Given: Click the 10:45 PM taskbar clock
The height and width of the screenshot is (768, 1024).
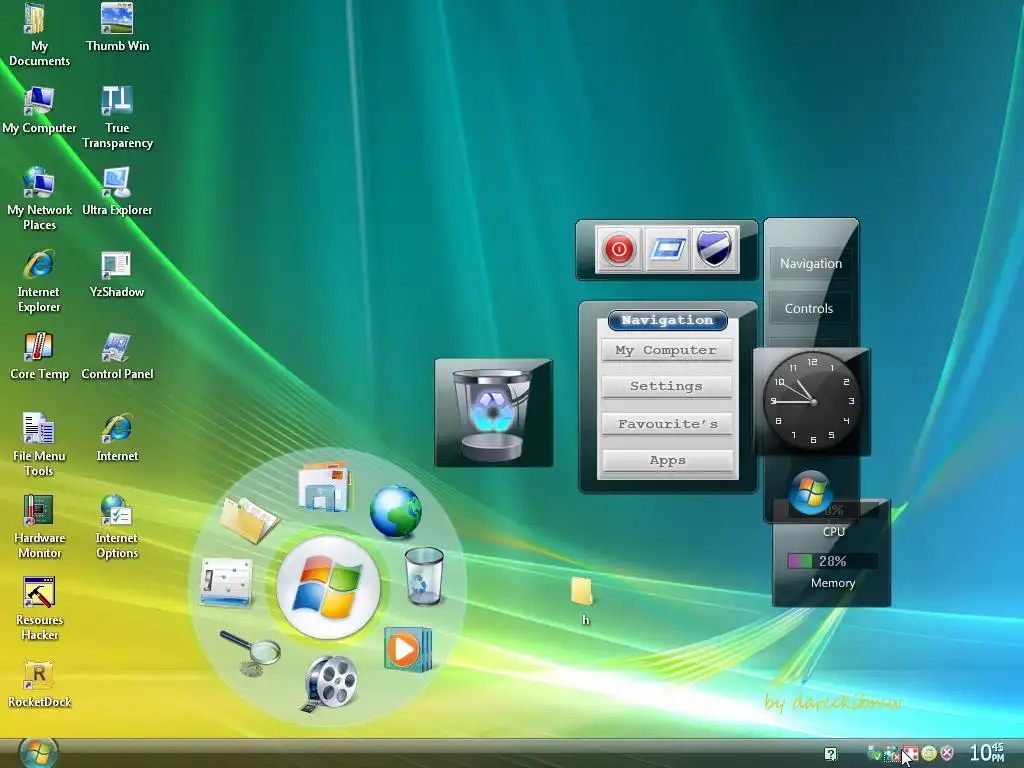Looking at the screenshot, I should 987,752.
